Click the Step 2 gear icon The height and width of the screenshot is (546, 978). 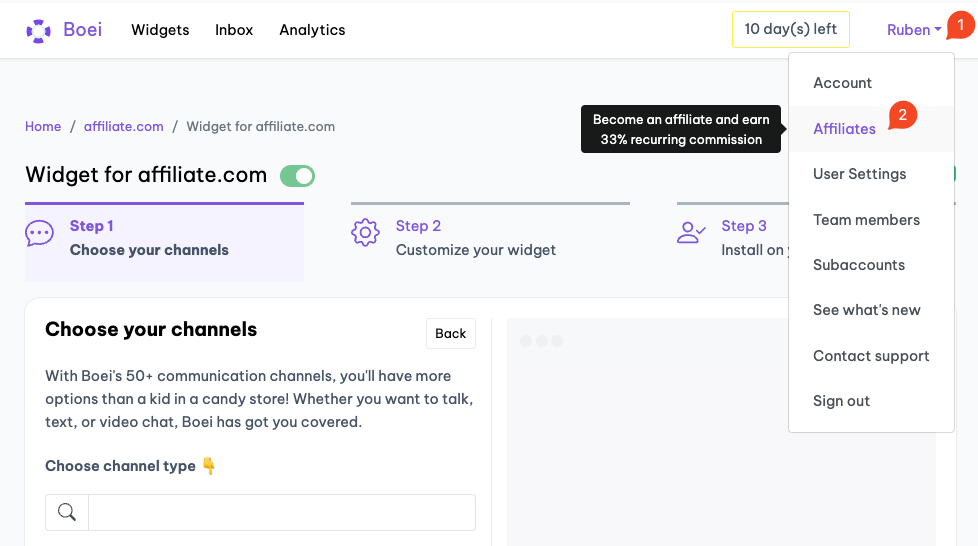click(365, 233)
